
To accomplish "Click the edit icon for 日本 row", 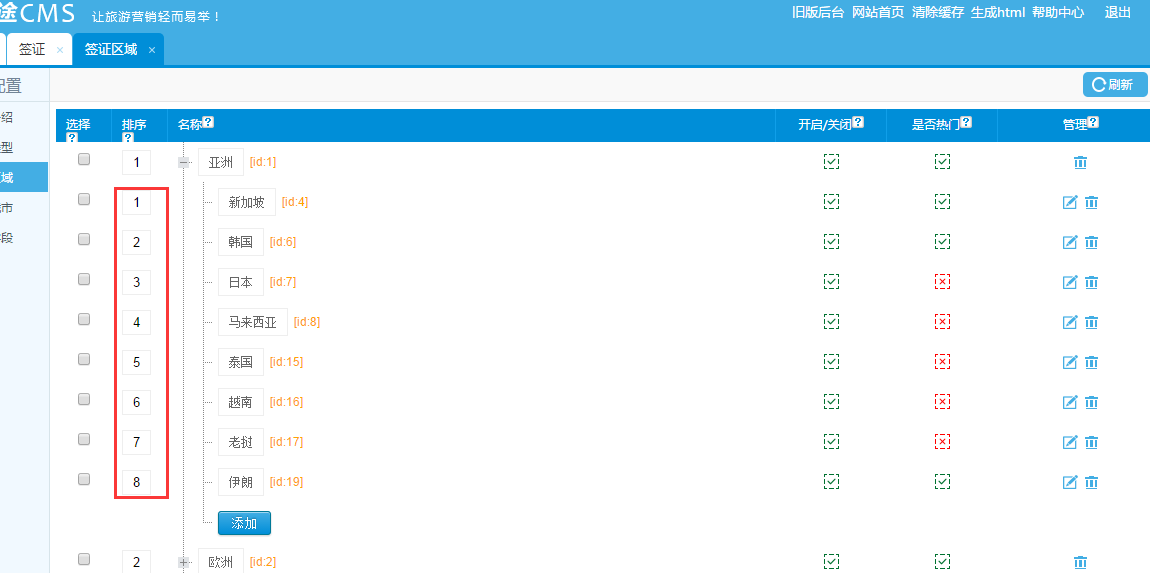I will [1069, 282].
